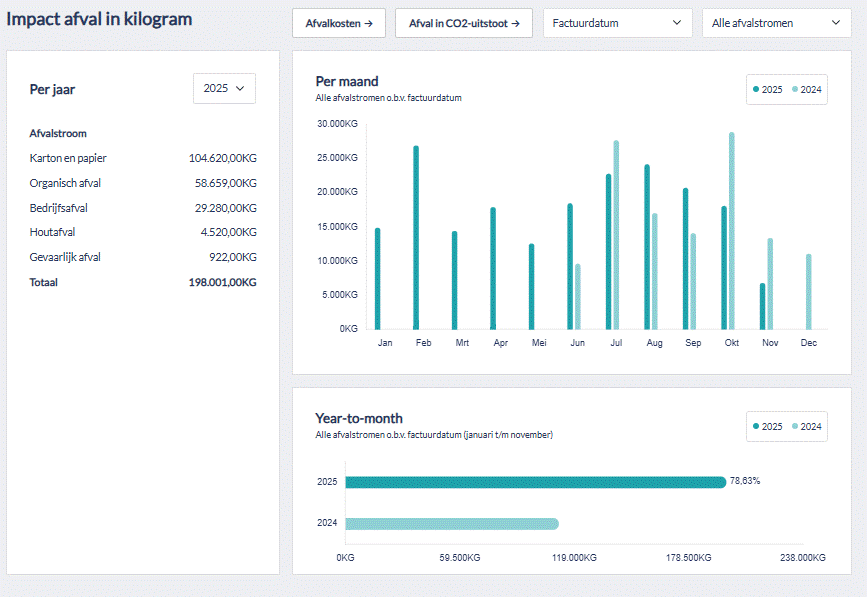The height and width of the screenshot is (597, 867).
Task: Toggle 2024 series in Per maand legend
Action: click(807, 90)
